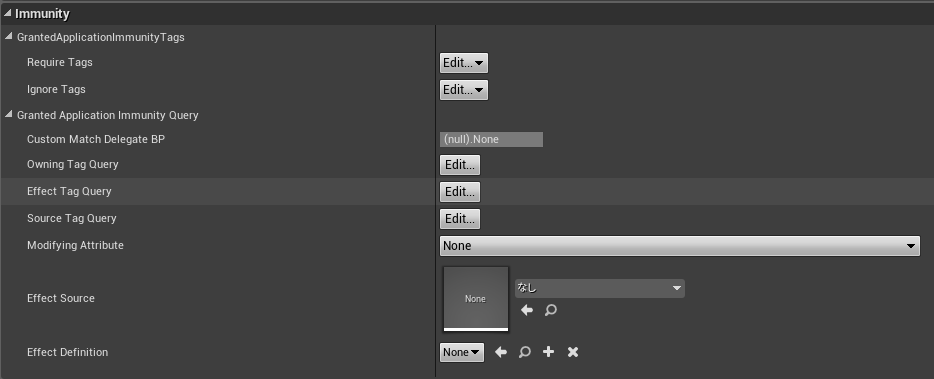934x379 pixels.
Task: Edit the Source Tag Query
Action: pos(460,219)
